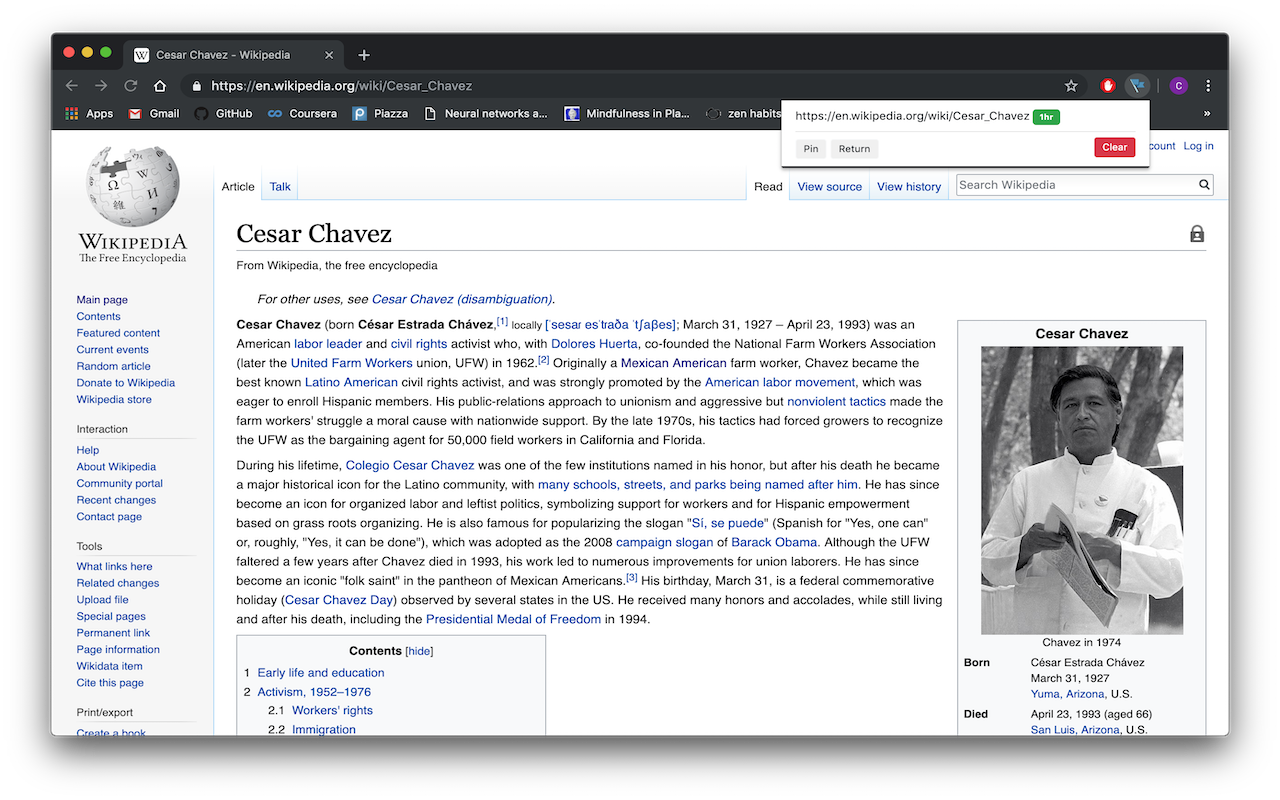
Task: Bookmark this page with the star icon
Action: (x=1071, y=86)
